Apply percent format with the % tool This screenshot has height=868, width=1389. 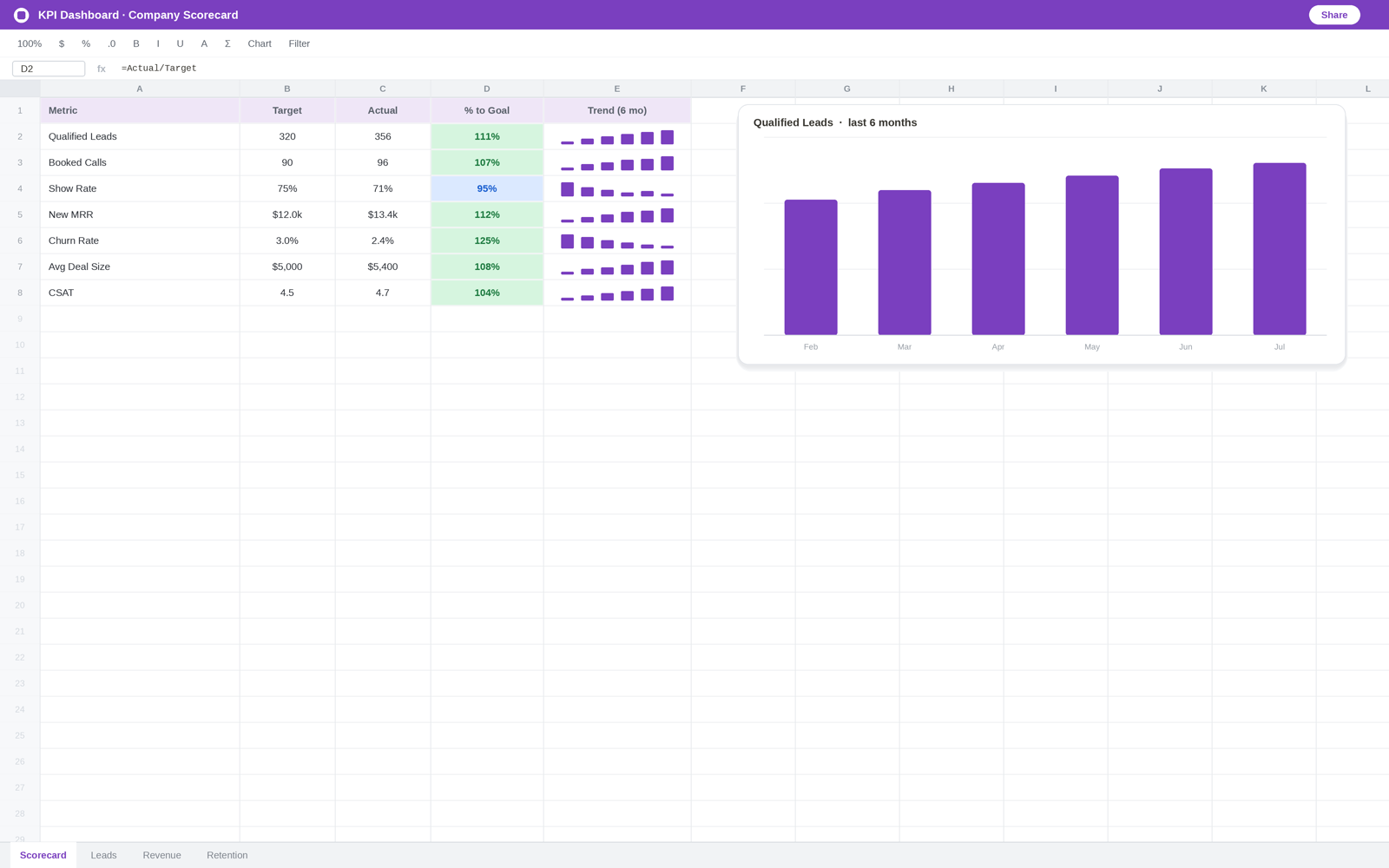(x=86, y=43)
